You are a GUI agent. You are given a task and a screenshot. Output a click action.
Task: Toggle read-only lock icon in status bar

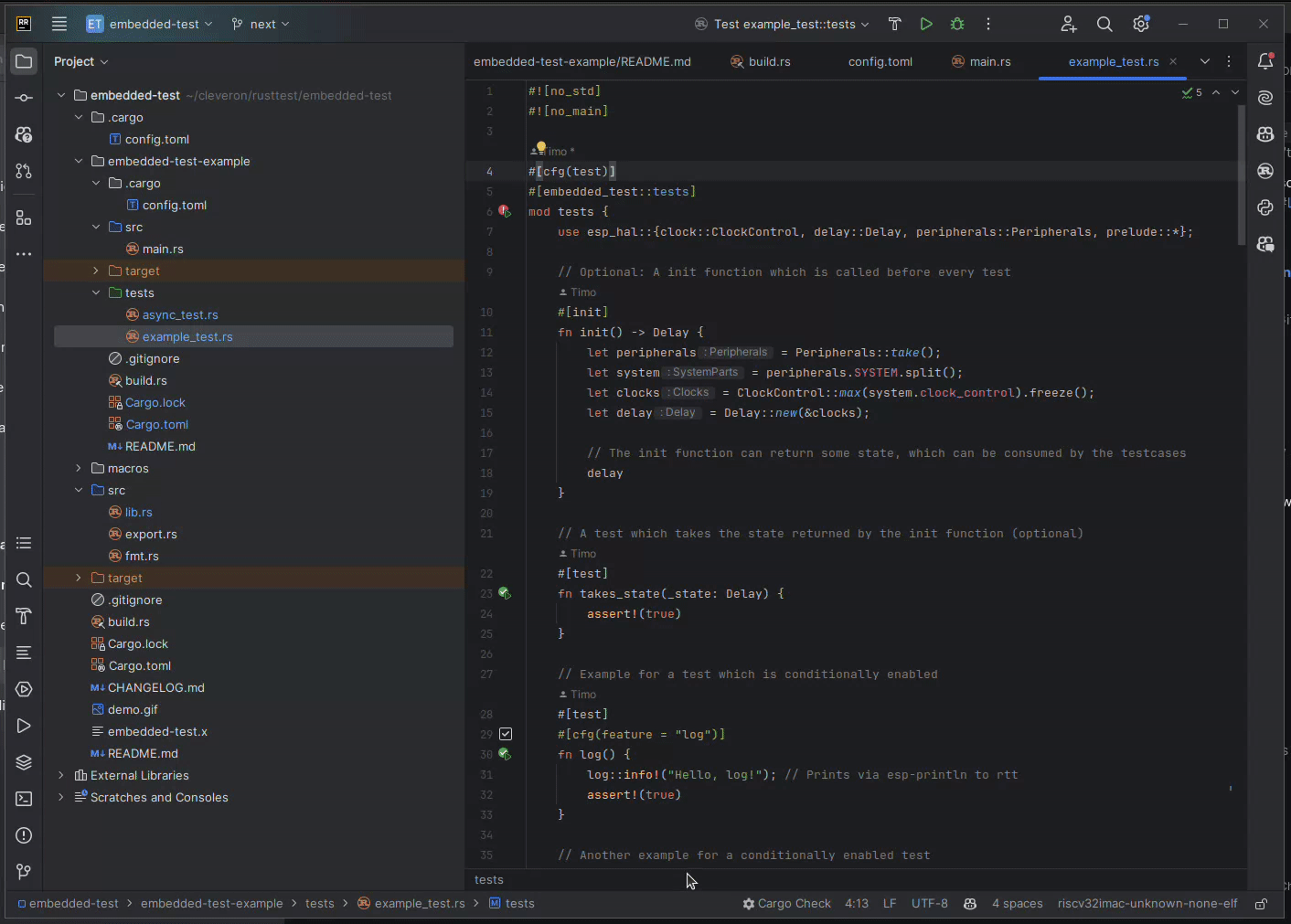tap(1261, 904)
